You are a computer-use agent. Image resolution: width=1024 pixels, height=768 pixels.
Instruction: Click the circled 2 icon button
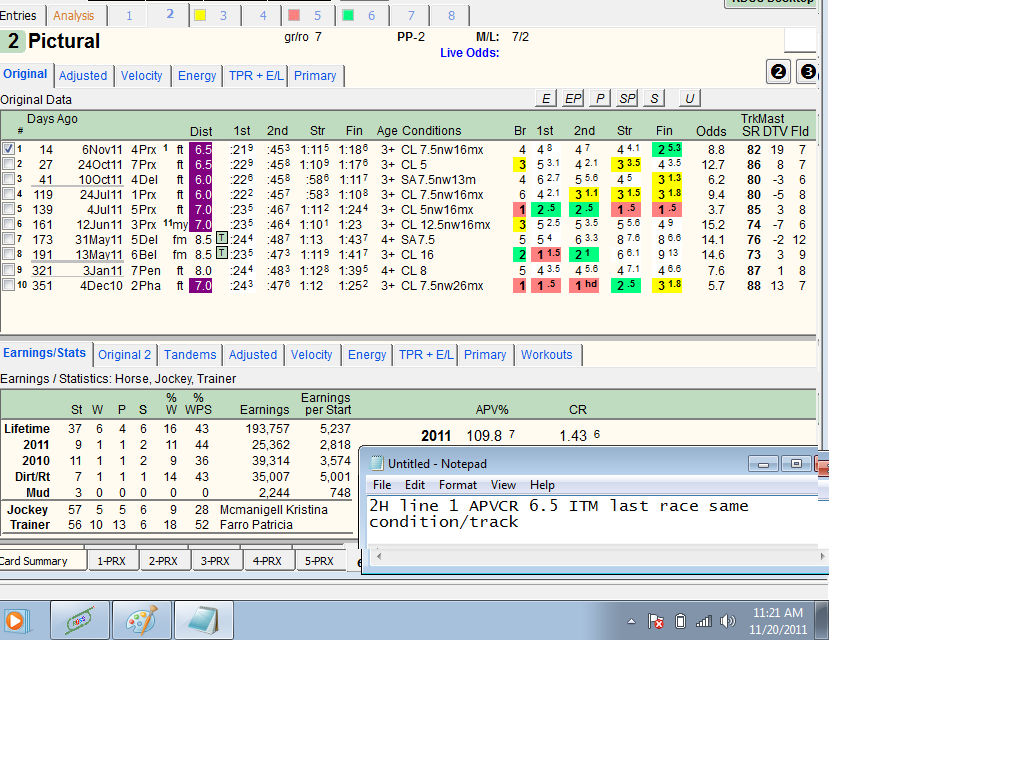tap(778, 72)
